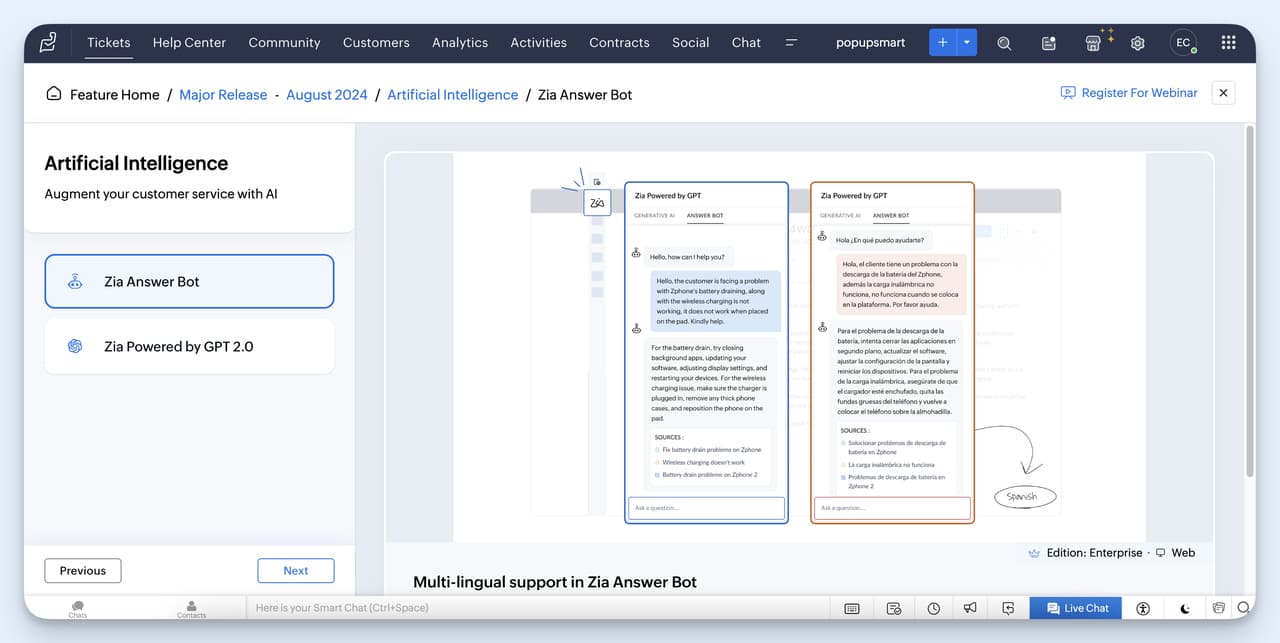Image resolution: width=1280 pixels, height=643 pixels.
Task: Click the Edition: Enterprise label
Action: pyautogui.click(x=1094, y=553)
